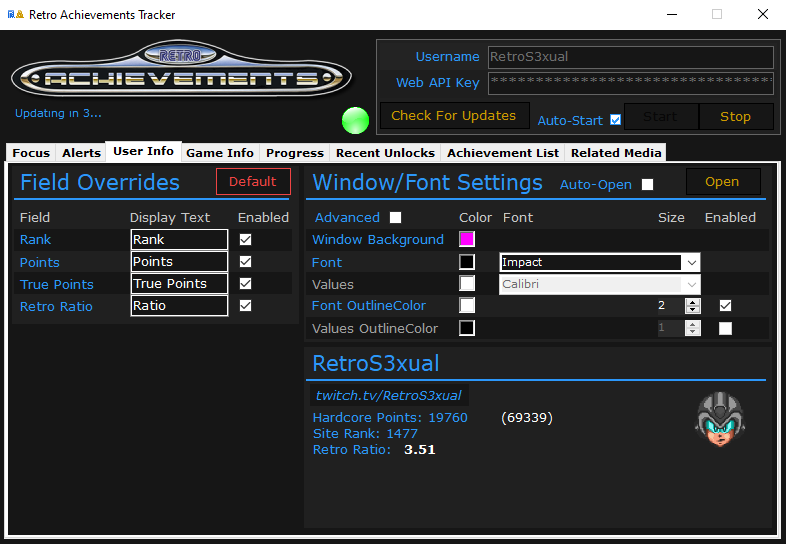Image resolution: width=786 pixels, height=544 pixels.
Task: Click the app icon in title bar
Action: [16, 15]
